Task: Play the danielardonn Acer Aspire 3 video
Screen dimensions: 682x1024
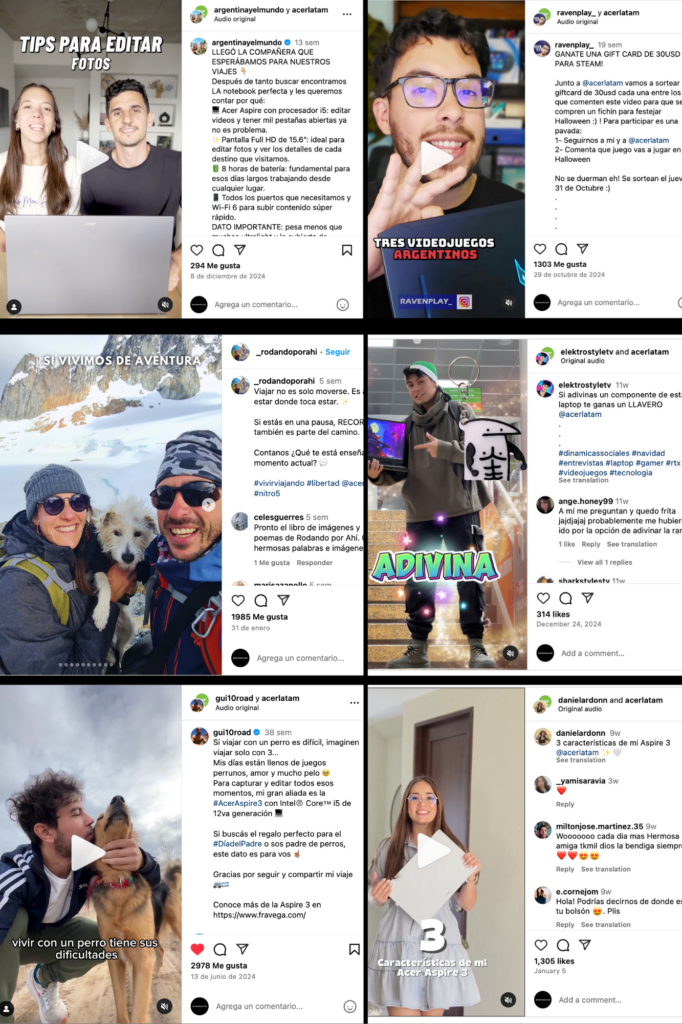Action: (x=434, y=849)
